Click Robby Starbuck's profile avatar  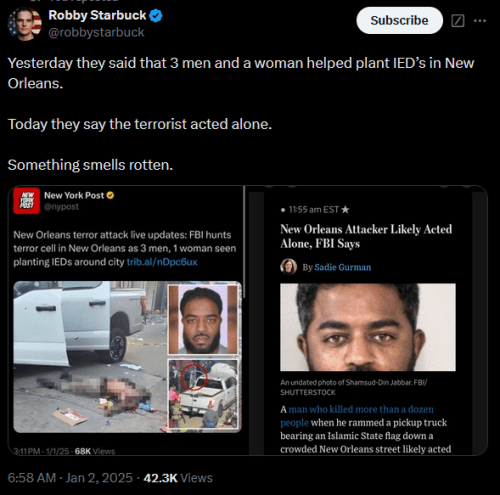click(x=25, y=24)
